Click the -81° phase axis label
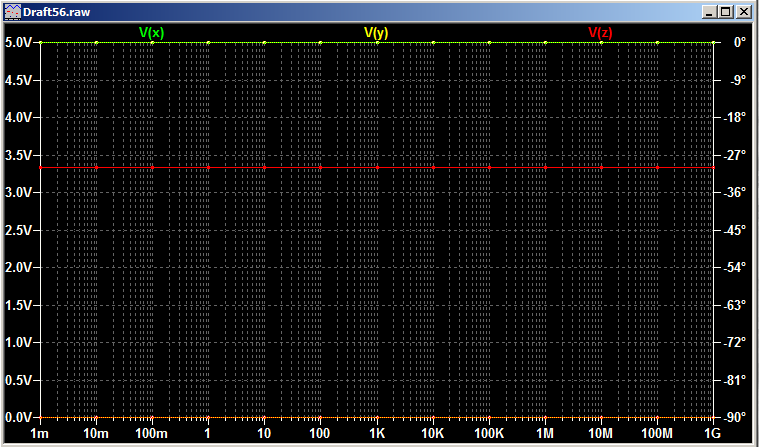 click(x=735, y=380)
